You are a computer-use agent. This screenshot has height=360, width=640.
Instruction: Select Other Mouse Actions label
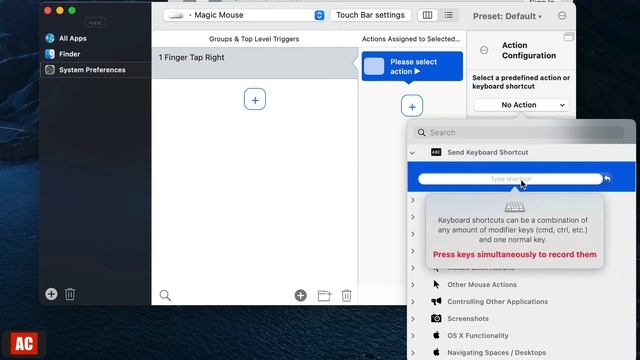click(x=482, y=284)
